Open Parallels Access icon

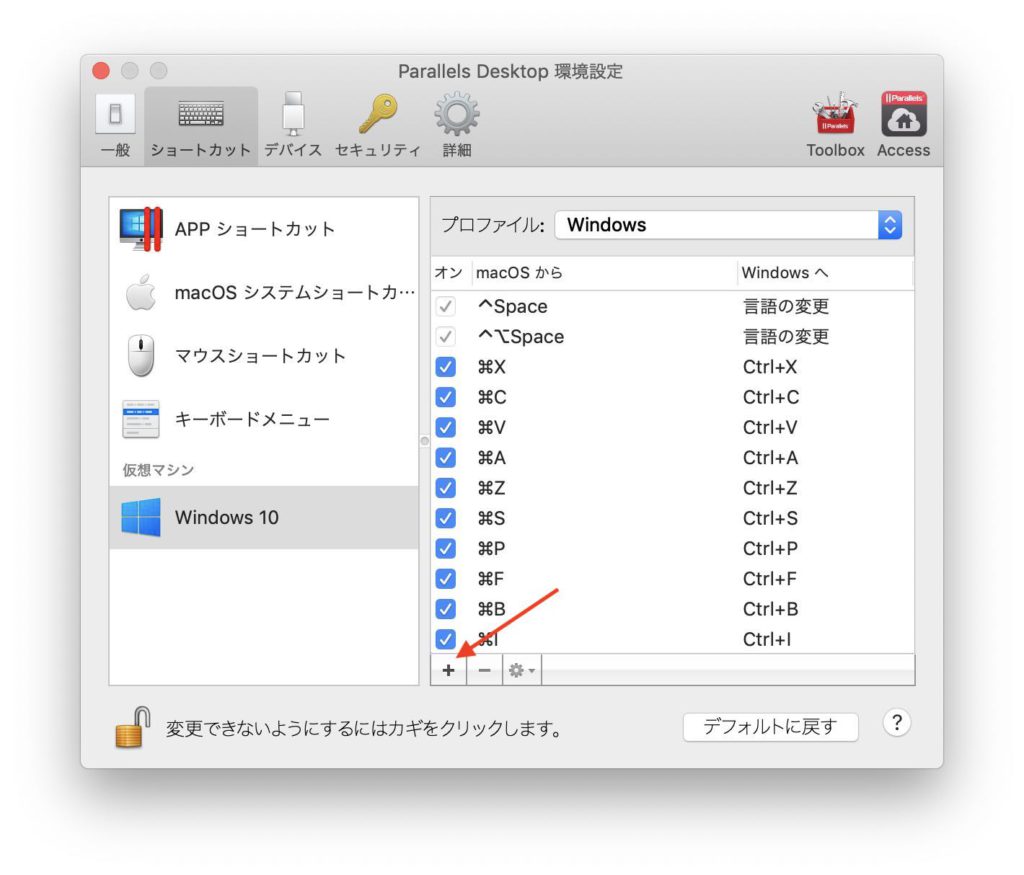pyautogui.click(x=903, y=126)
